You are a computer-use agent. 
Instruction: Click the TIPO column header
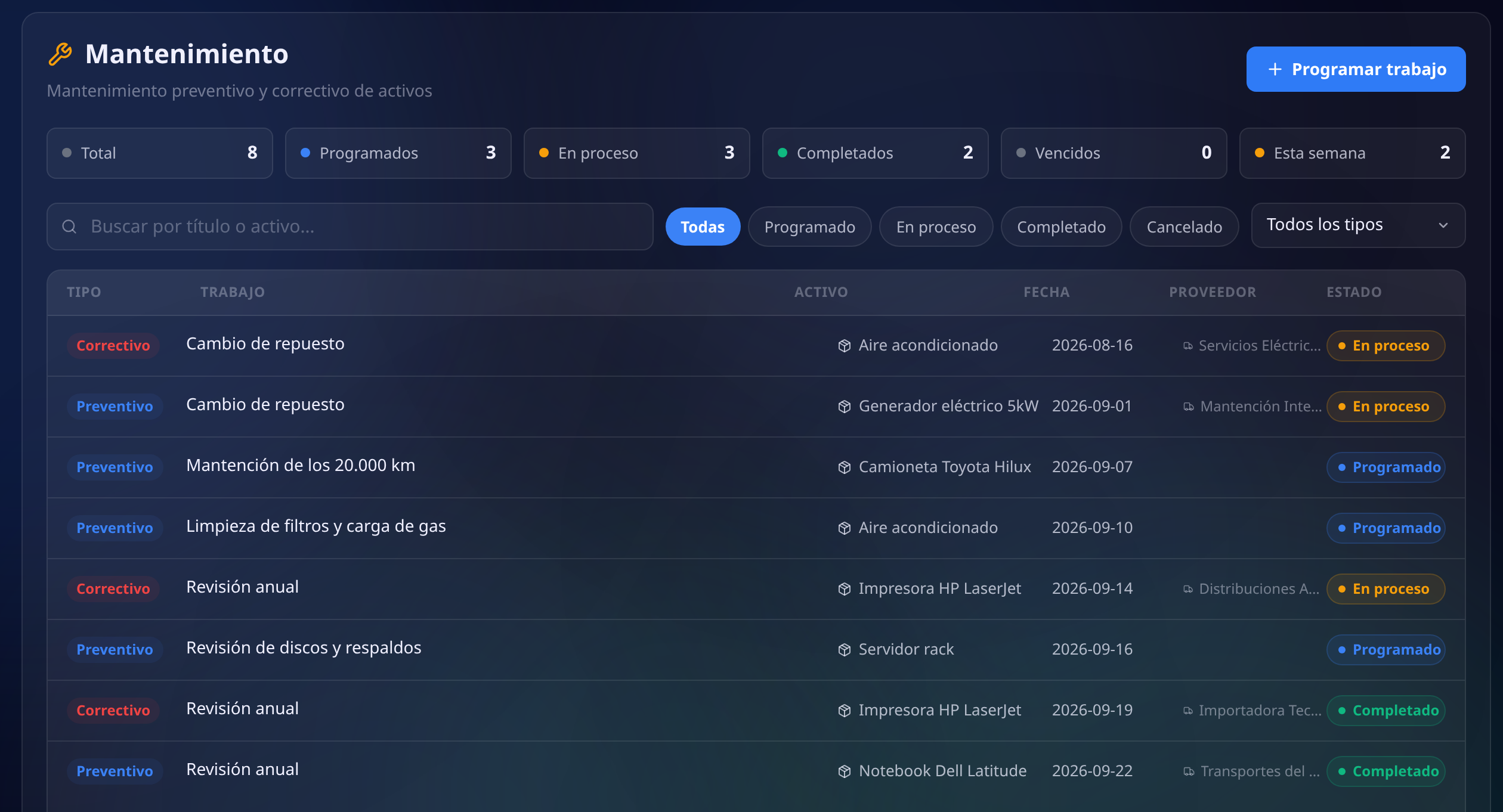click(x=84, y=292)
